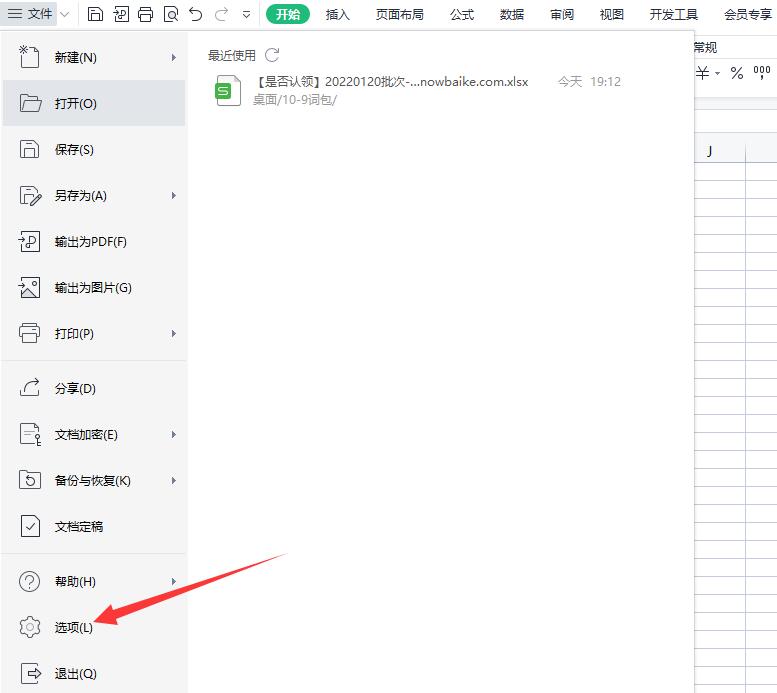Image resolution: width=777 pixels, height=693 pixels.
Task: Click the restore icon beside 备份与恢复(K)
Action: [29, 480]
